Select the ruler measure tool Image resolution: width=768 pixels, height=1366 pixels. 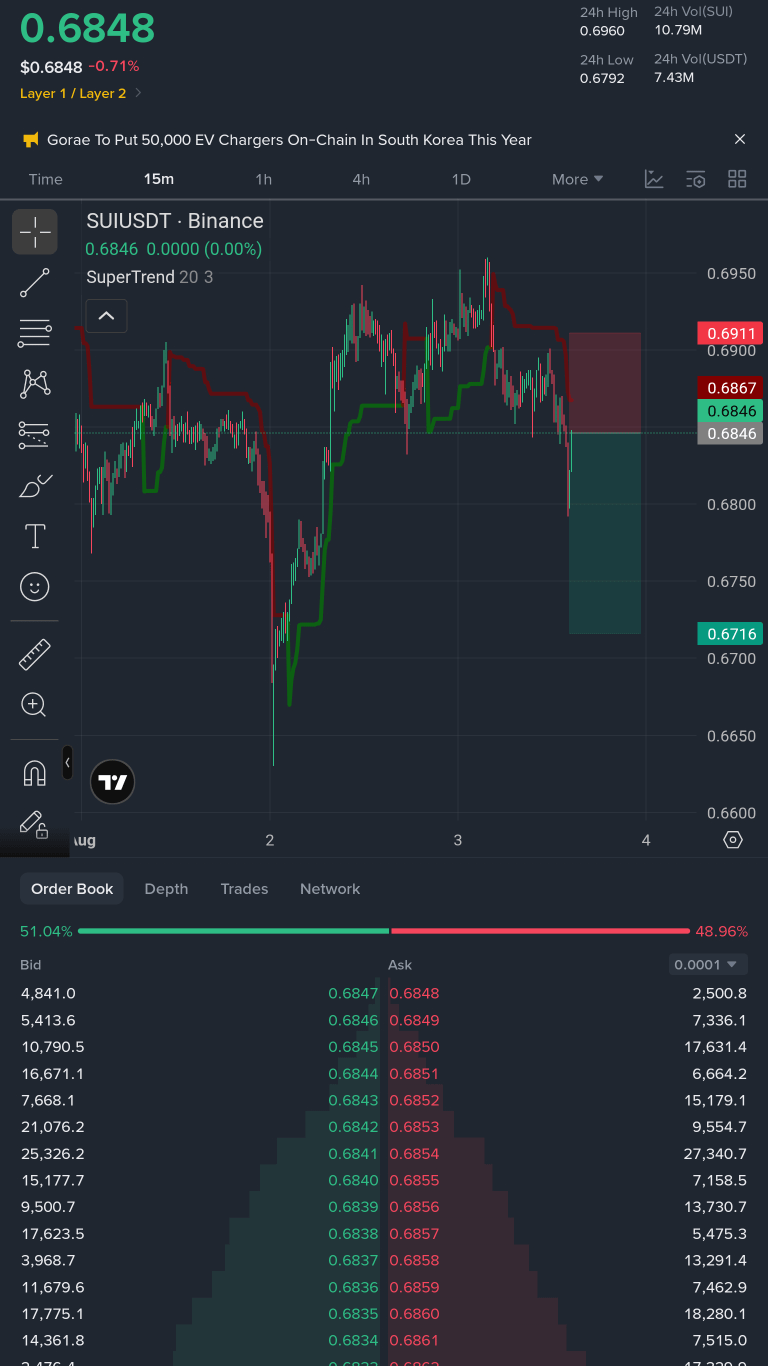coord(35,655)
